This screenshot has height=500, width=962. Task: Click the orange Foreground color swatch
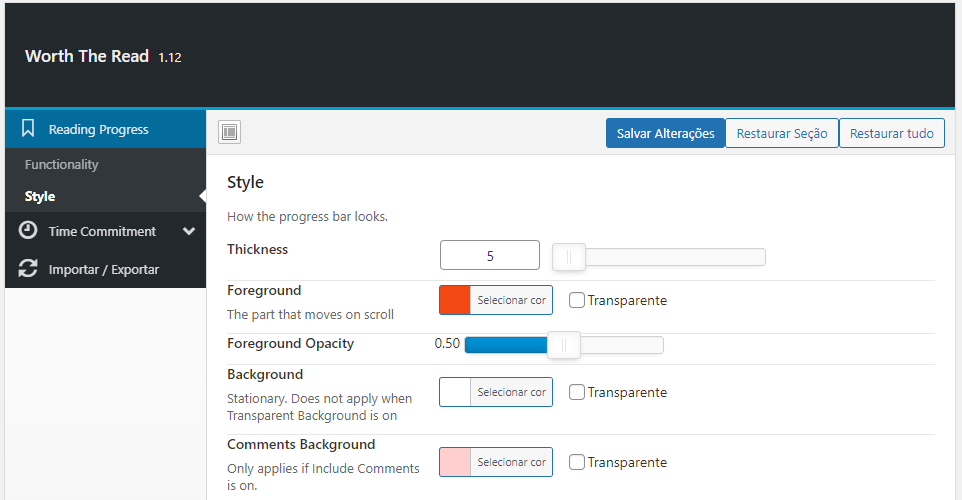(x=455, y=300)
